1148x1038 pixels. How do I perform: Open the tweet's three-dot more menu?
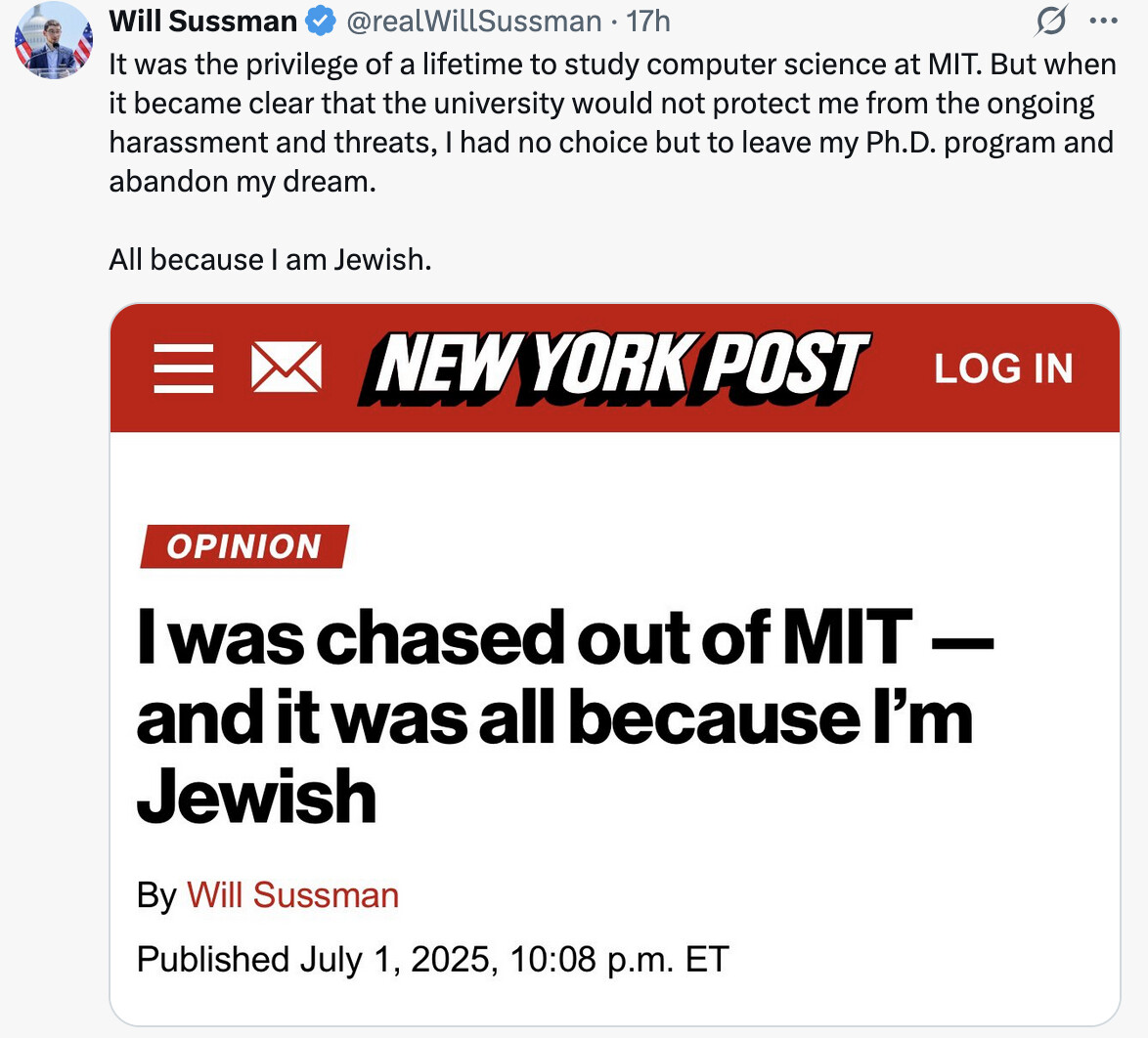[1103, 21]
